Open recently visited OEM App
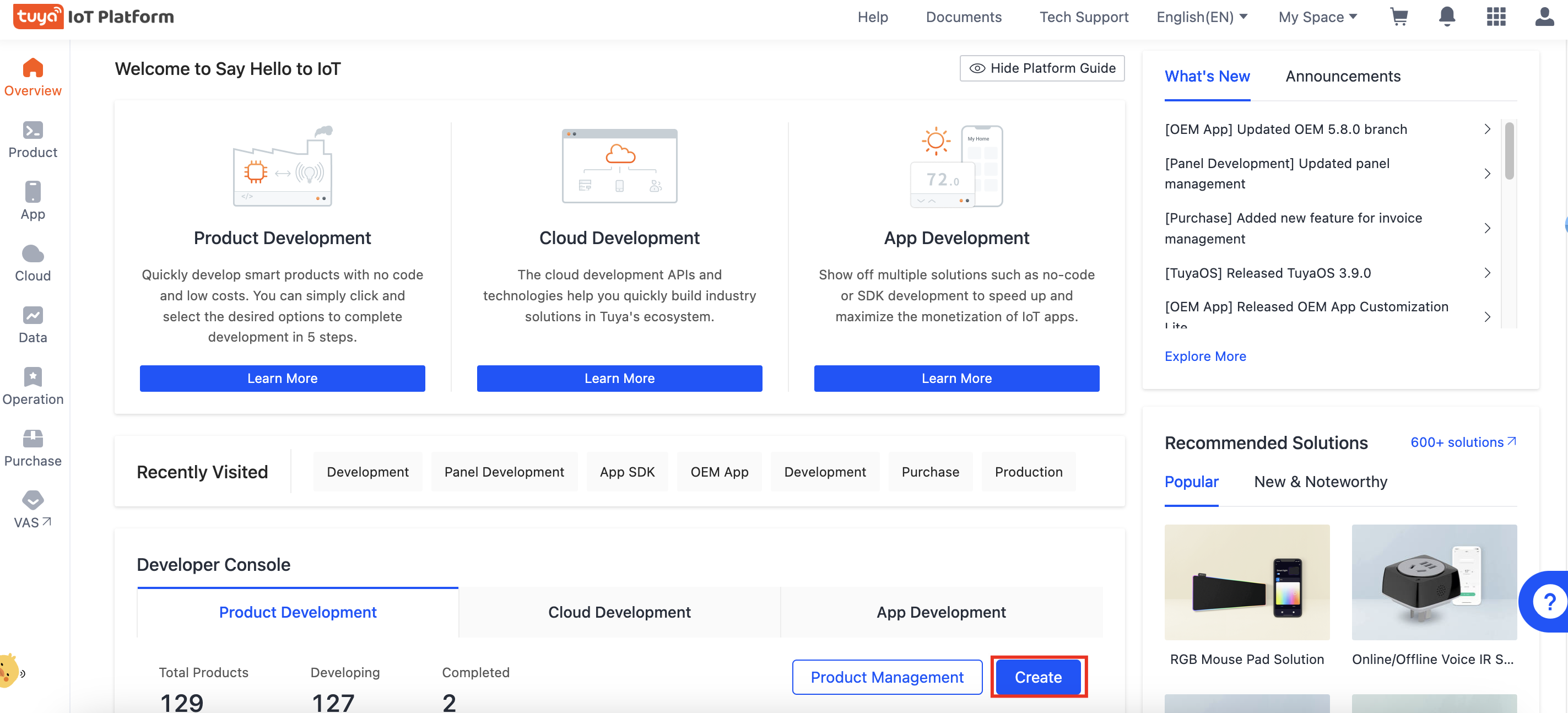The width and height of the screenshot is (1568, 713). tap(719, 472)
